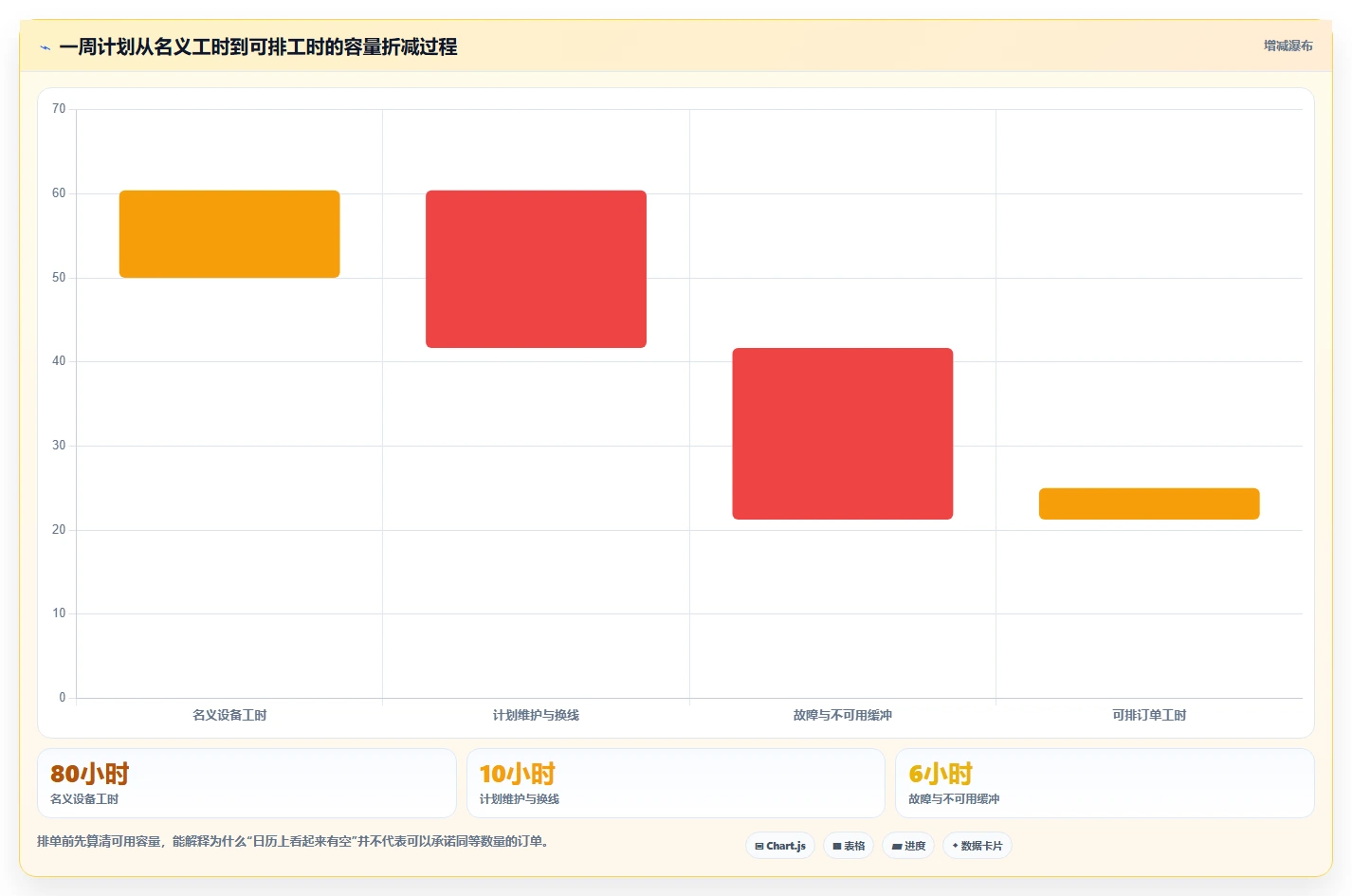Screen dimensions: 1352x896
Task: Click the y-axis value 30
Action: [59, 446]
